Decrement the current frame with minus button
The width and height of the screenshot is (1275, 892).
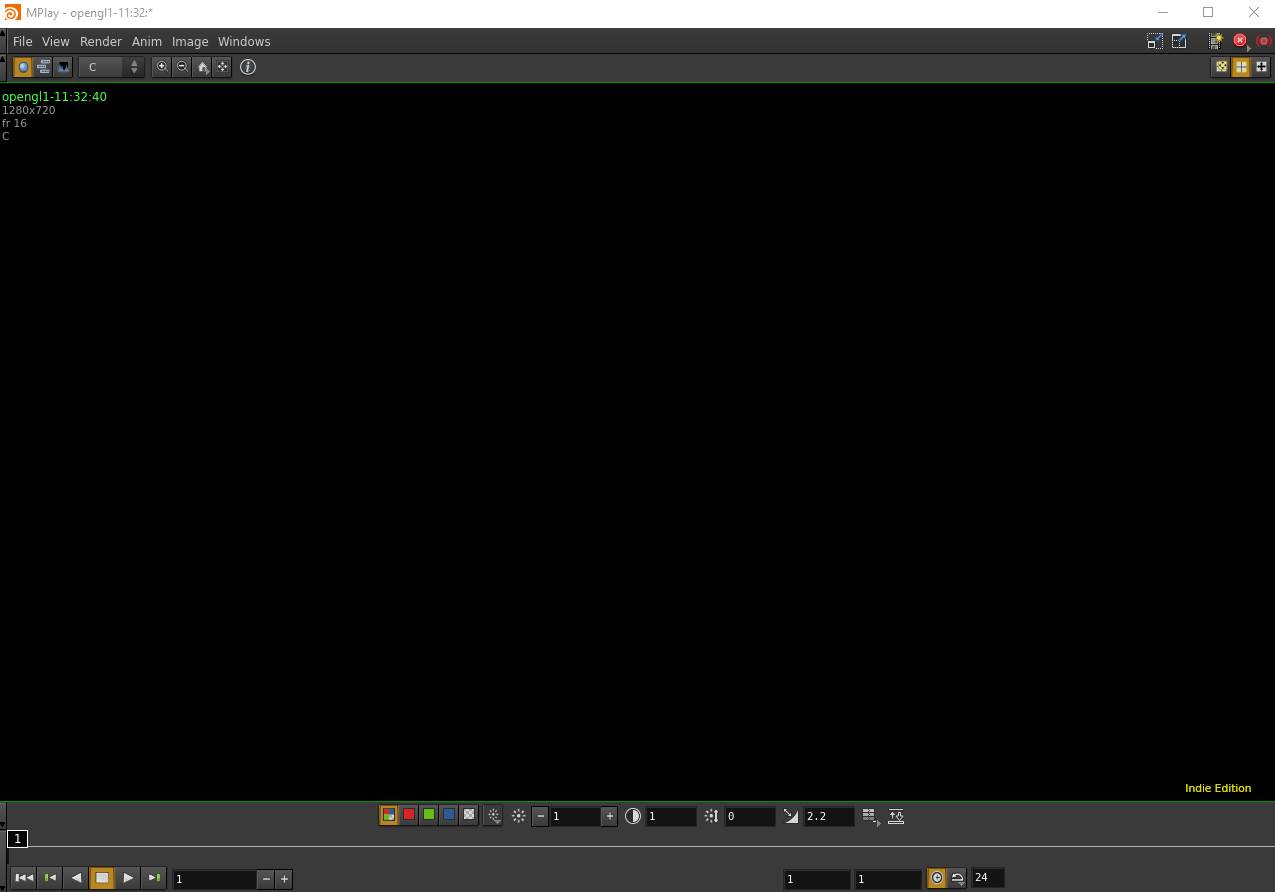[x=266, y=879]
